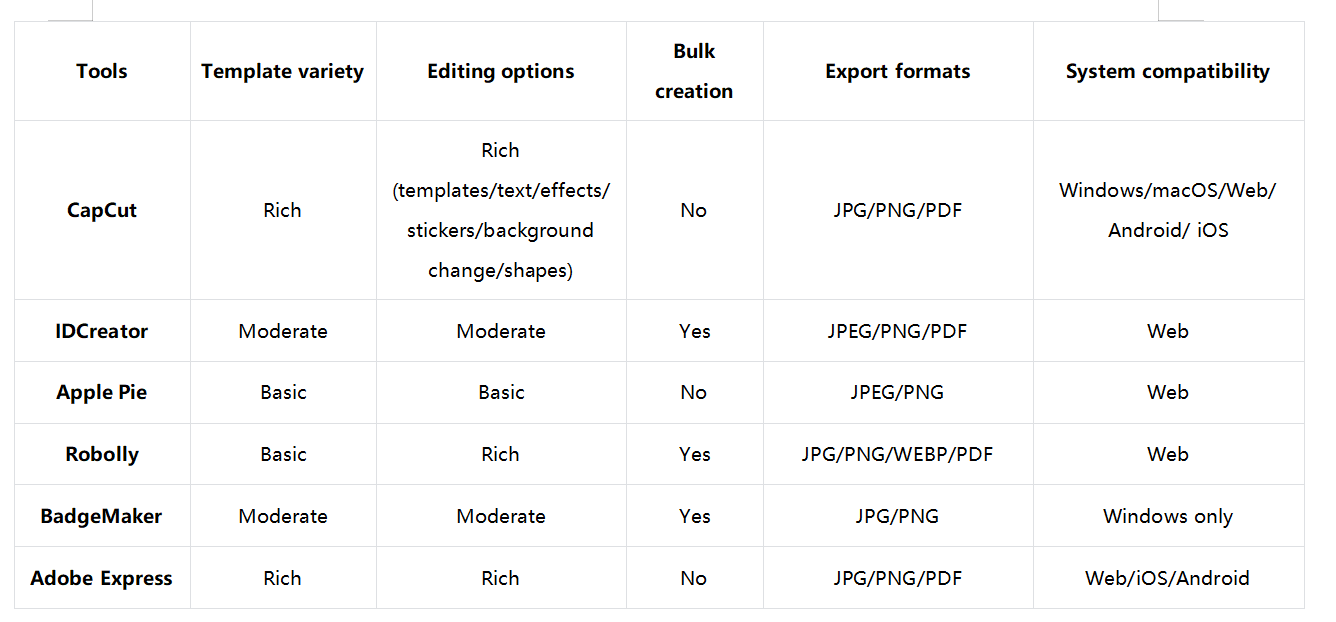Click the JPEG/PNG/PDF cell for IDCreator

coord(898,331)
